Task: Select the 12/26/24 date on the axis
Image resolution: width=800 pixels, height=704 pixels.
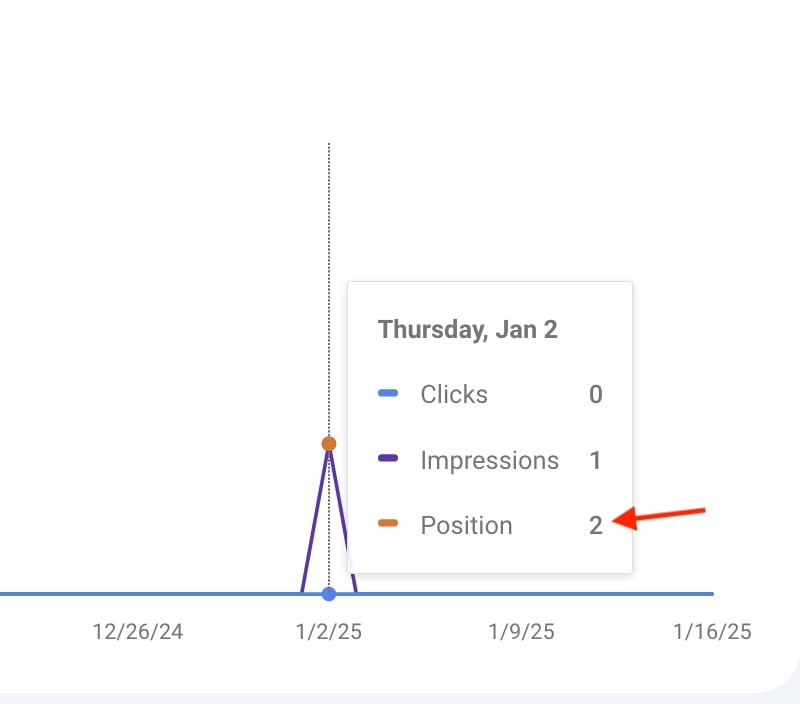Action: [x=138, y=632]
